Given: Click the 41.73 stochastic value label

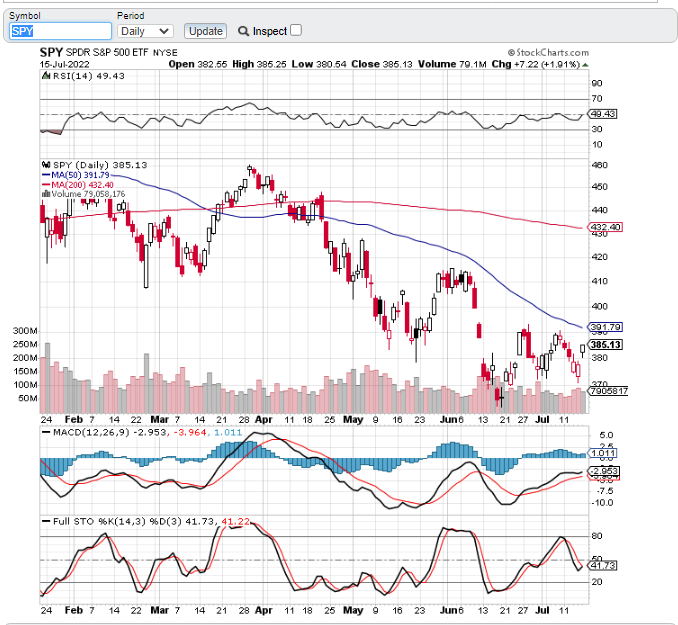Looking at the screenshot, I should (603, 565).
